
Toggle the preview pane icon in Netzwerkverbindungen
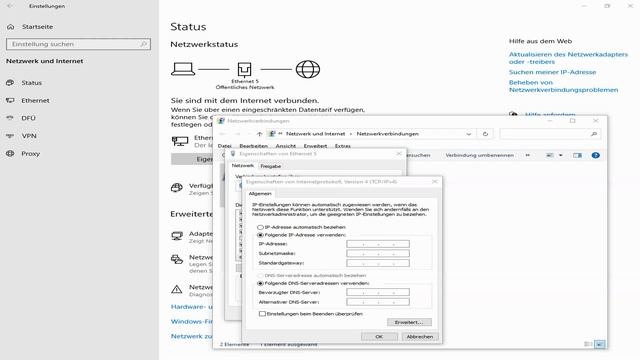click(x=577, y=155)
